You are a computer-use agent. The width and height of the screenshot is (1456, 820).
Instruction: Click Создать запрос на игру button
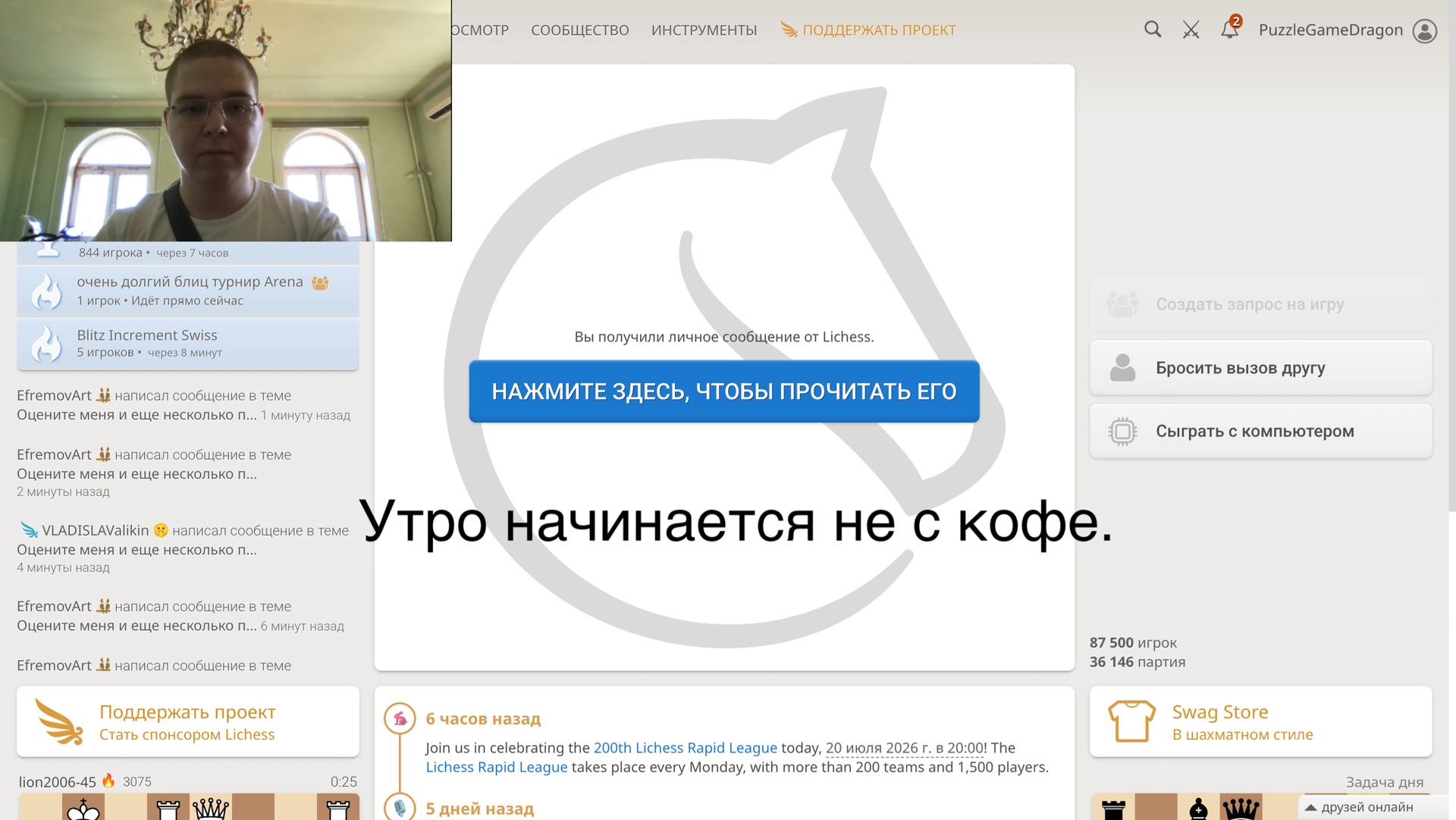point(1260,304)
